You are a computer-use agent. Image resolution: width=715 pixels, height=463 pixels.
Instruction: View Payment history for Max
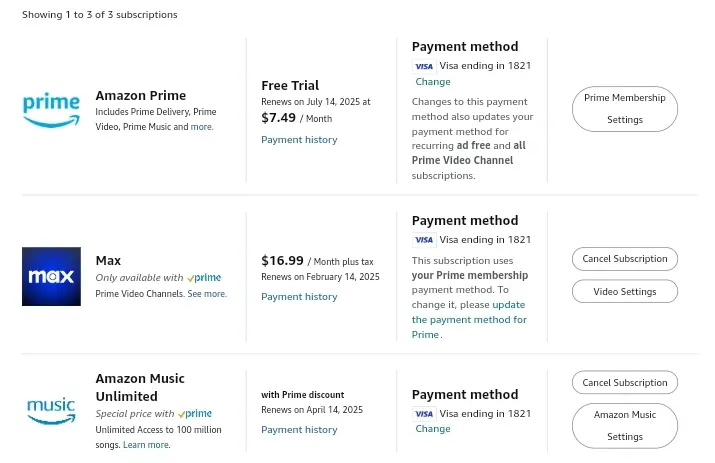click(299, 297)
